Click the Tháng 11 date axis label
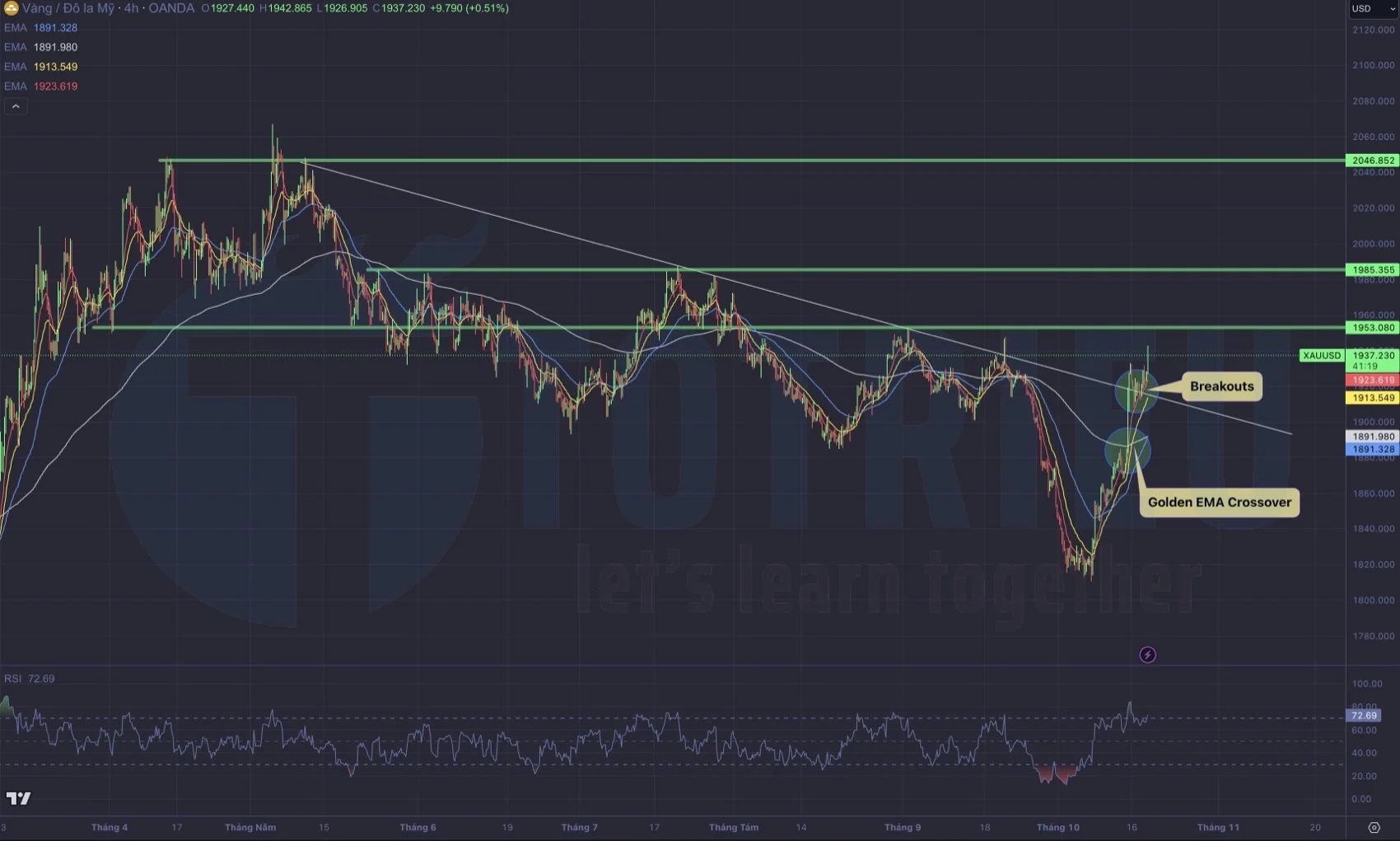This screenshot has width=1400, height=841. (x=1217, y=827)
